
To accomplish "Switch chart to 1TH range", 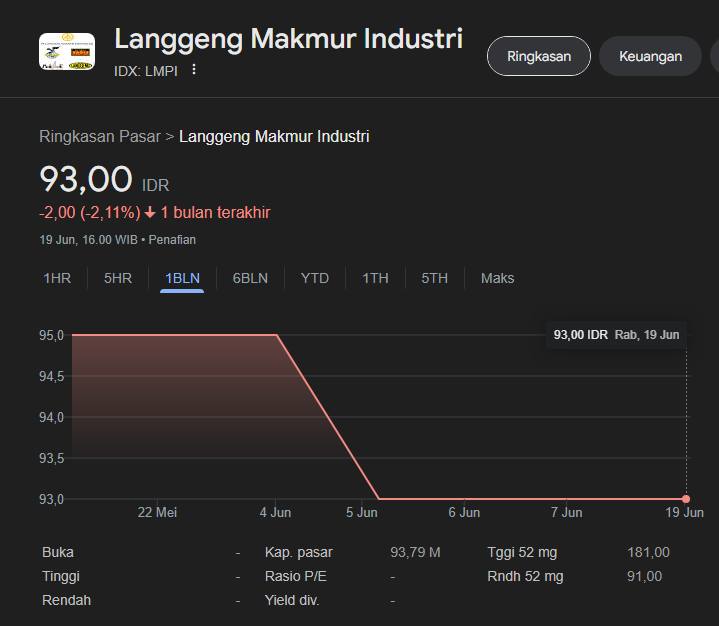I will pyautogui.click(x=375, y=278).
